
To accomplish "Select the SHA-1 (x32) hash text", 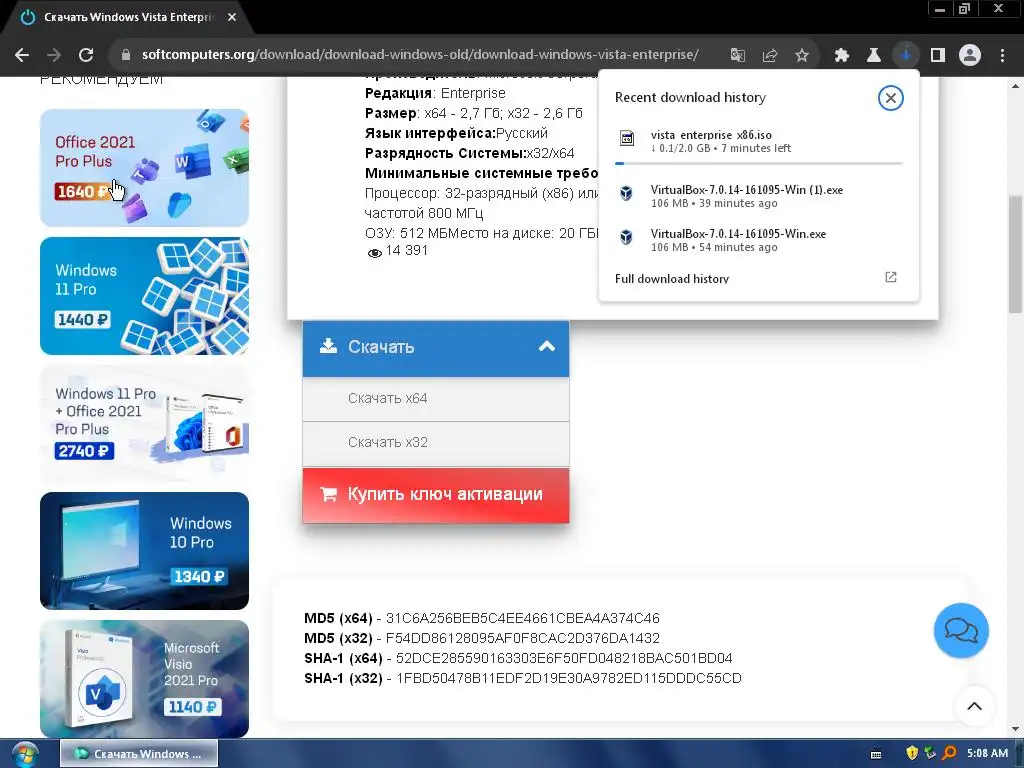I will [x=569, y=678].
